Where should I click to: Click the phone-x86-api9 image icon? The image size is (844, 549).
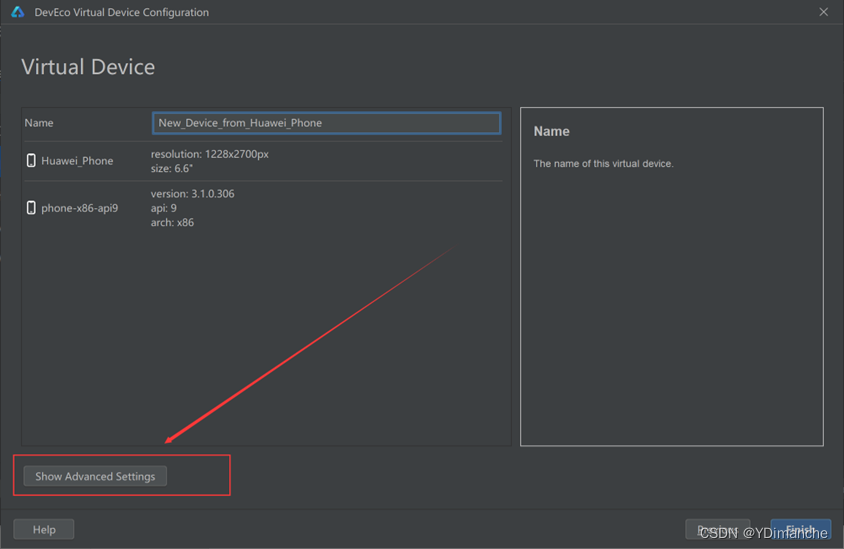click(x=31, y=208)
